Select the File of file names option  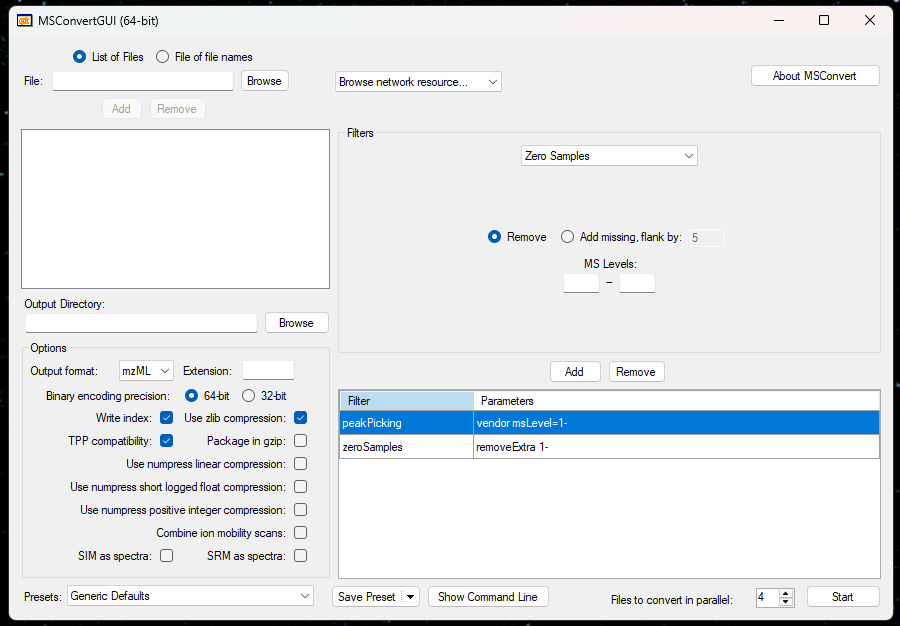[163, 57]
